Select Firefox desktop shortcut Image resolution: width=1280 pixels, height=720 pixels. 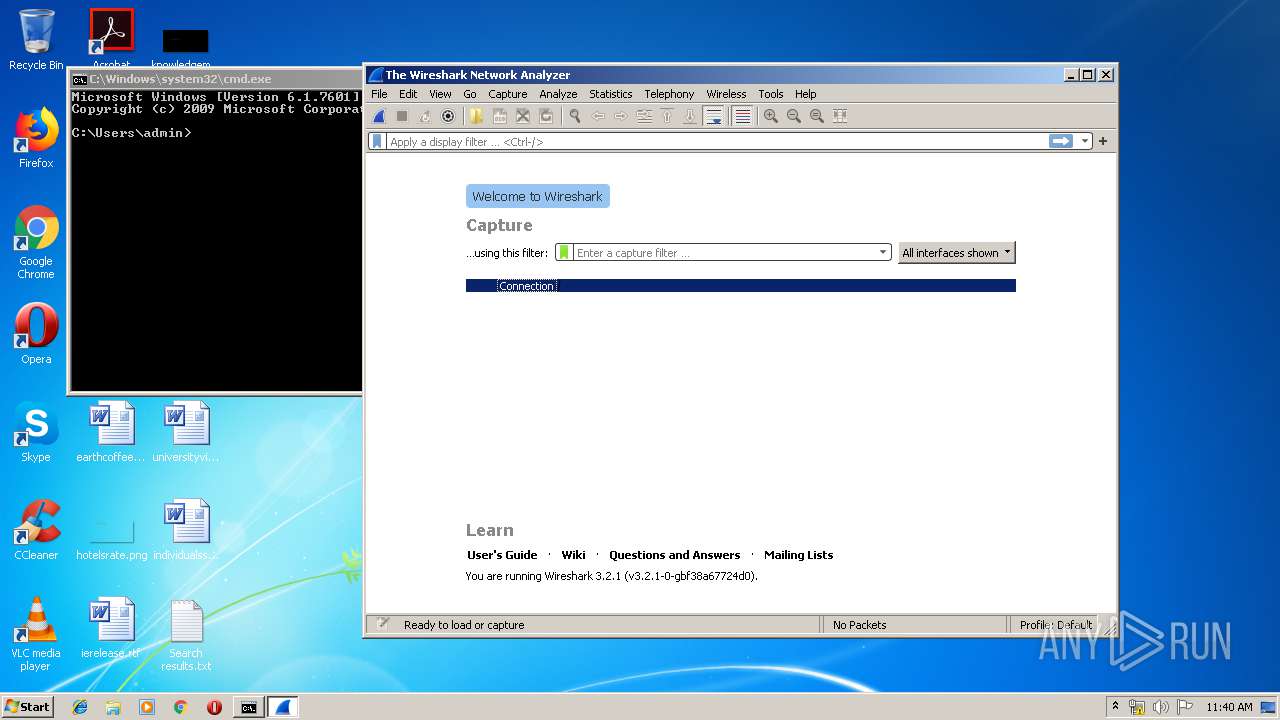pos(36,138)
